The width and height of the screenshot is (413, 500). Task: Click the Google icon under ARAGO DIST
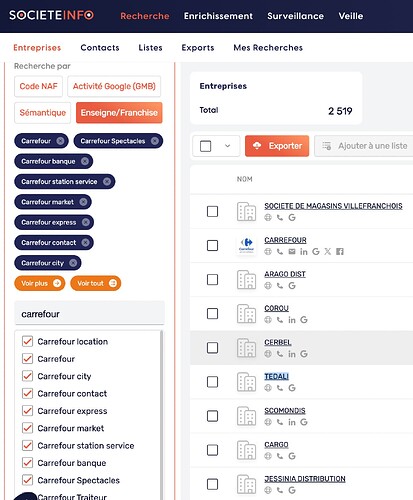click(292, 286)
